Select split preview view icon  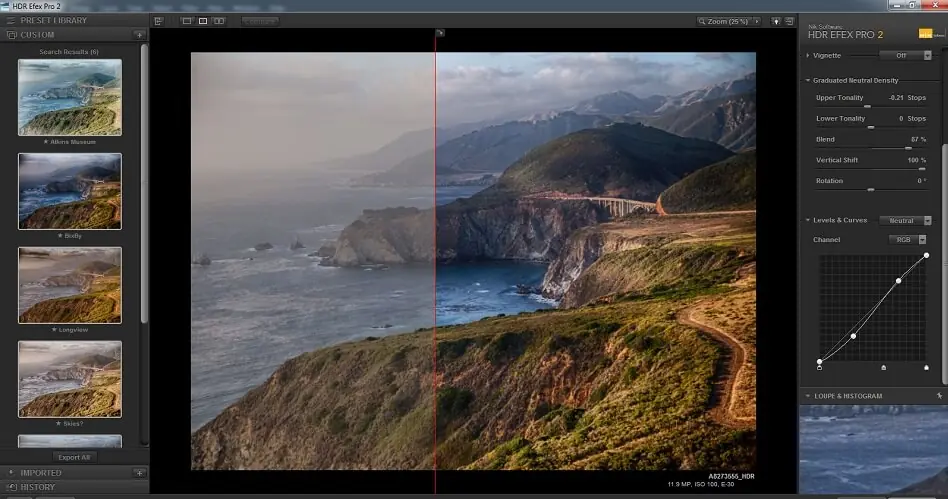tap(203, 21)
